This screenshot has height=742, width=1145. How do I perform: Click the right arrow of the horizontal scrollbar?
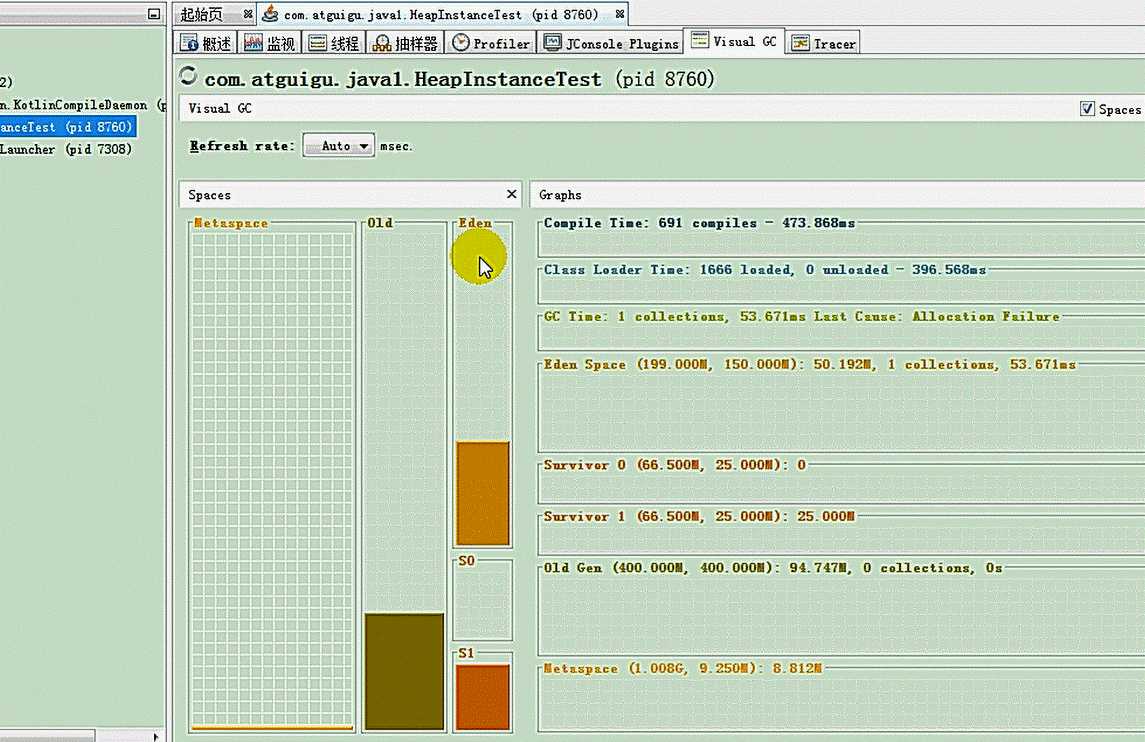(x=156, y=736)
